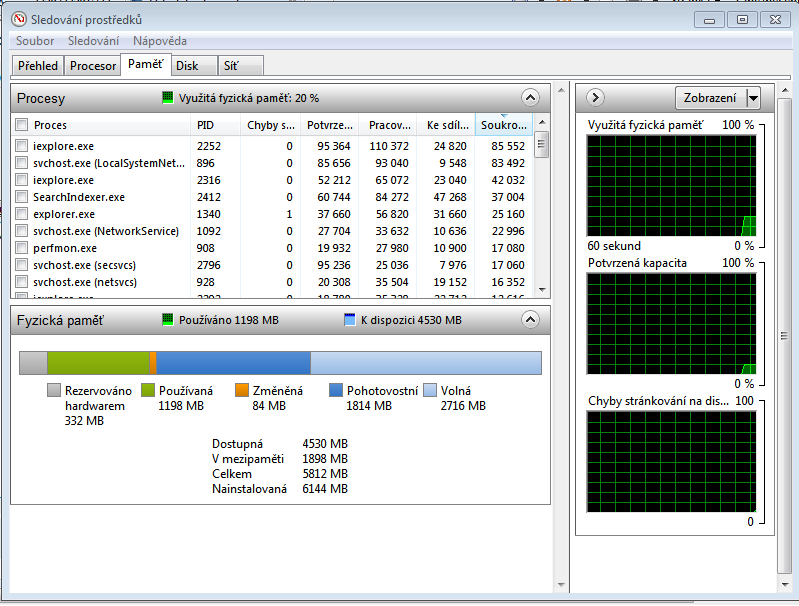799x606 pixels.
Task: Check the perfmon.exe checkbox
Action: coord(21,248)
